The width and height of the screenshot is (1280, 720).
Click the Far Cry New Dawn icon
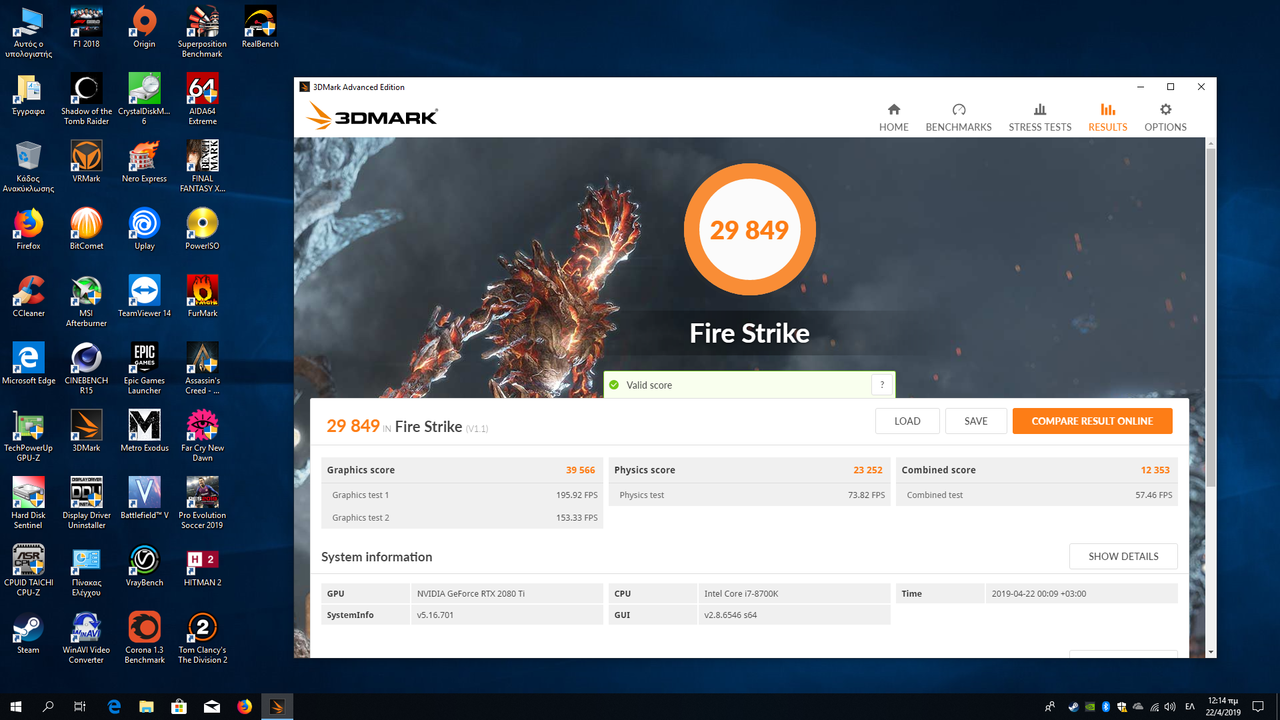coord(202,435)
